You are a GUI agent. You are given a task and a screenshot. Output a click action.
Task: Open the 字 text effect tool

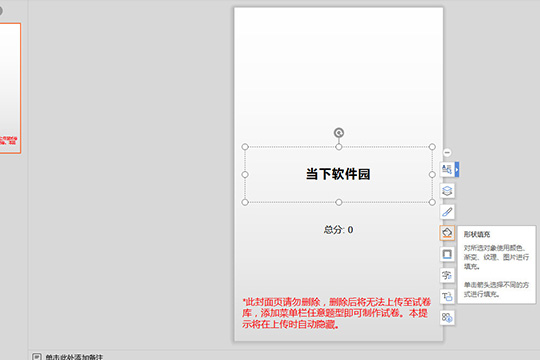[447, 275]
